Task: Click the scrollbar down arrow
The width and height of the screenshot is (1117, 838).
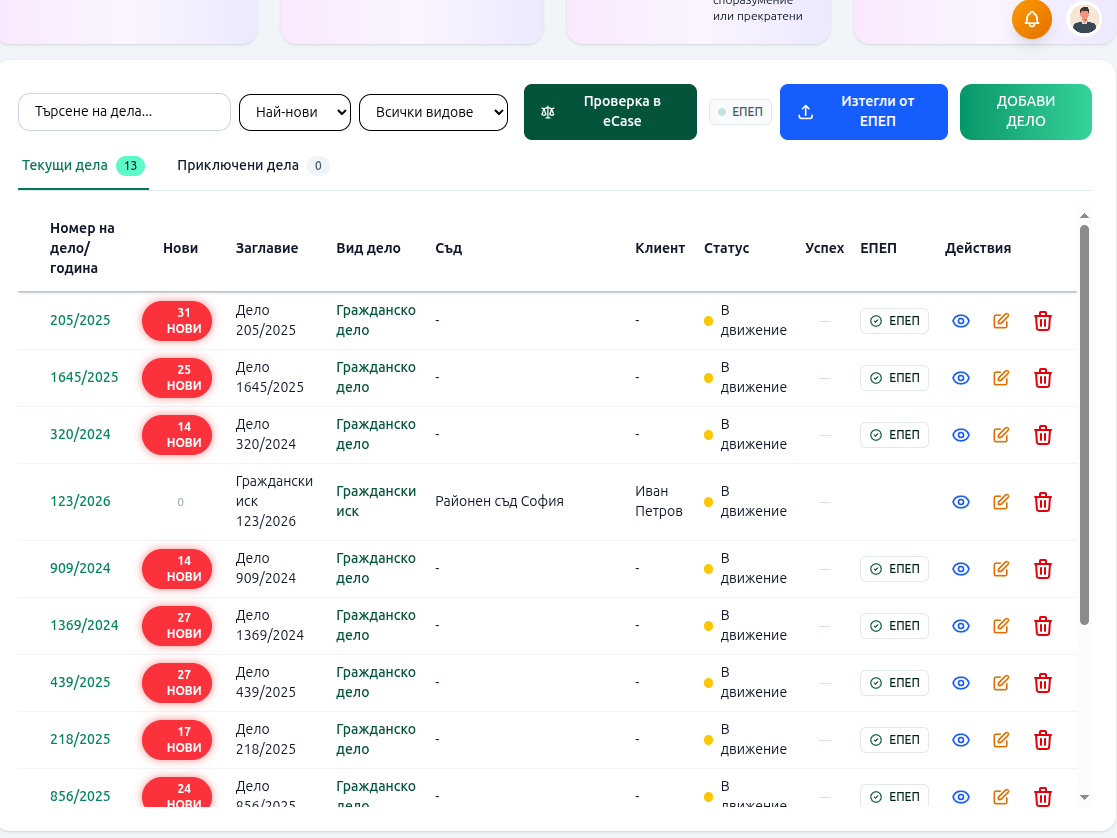Action: tap(1084, 797)
